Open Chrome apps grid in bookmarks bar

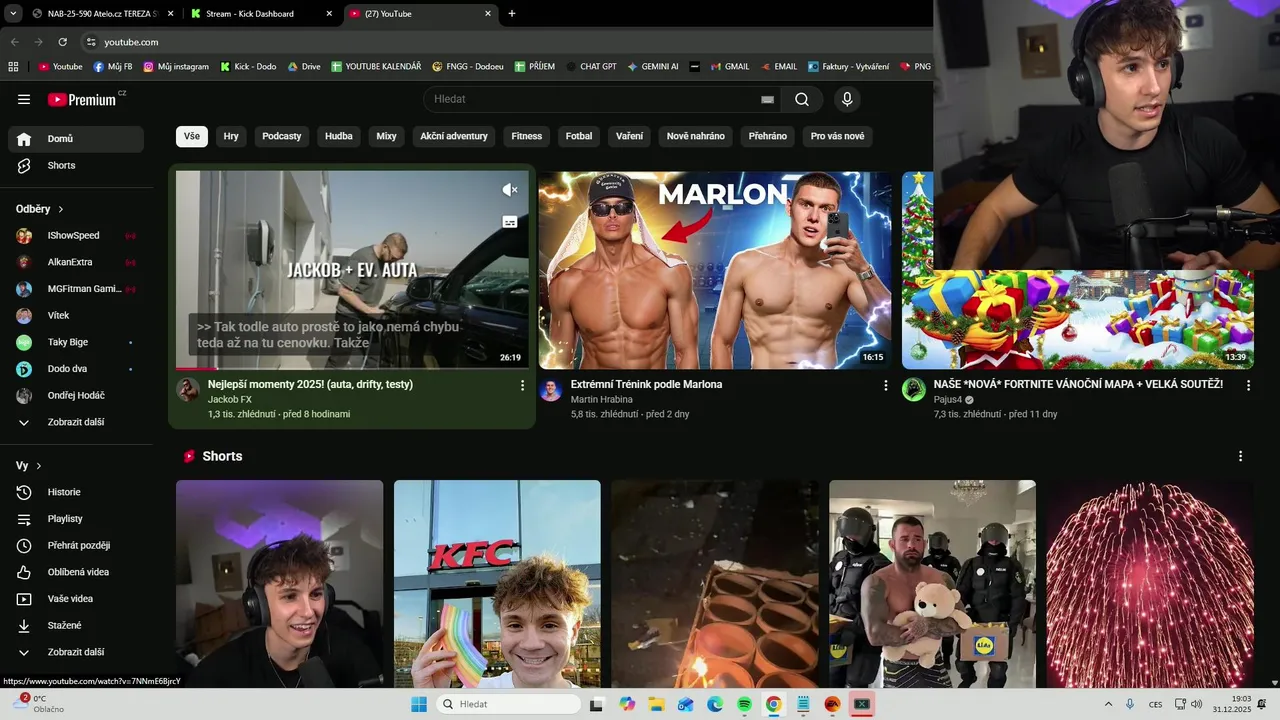pyautogui.click(x=13, y=67)
